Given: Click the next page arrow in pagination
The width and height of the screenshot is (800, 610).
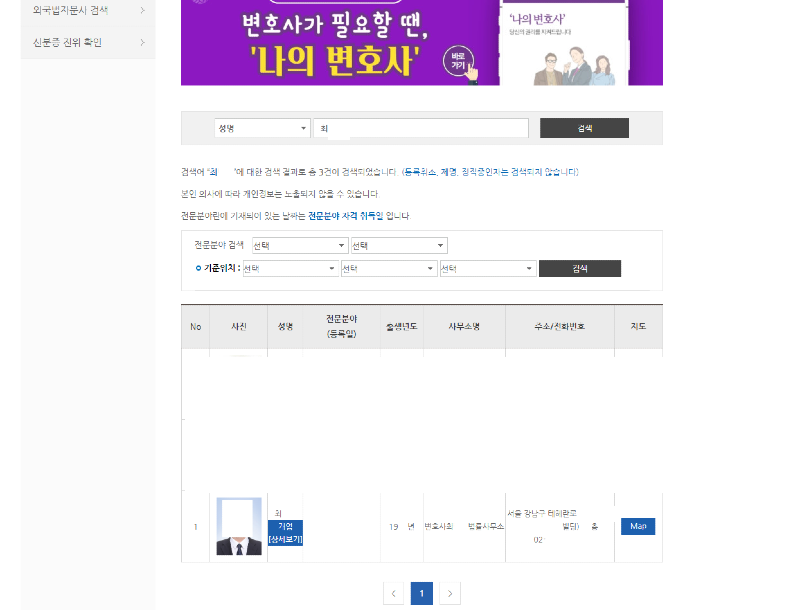Looking at the screenshot, I should tap(449, 592).
